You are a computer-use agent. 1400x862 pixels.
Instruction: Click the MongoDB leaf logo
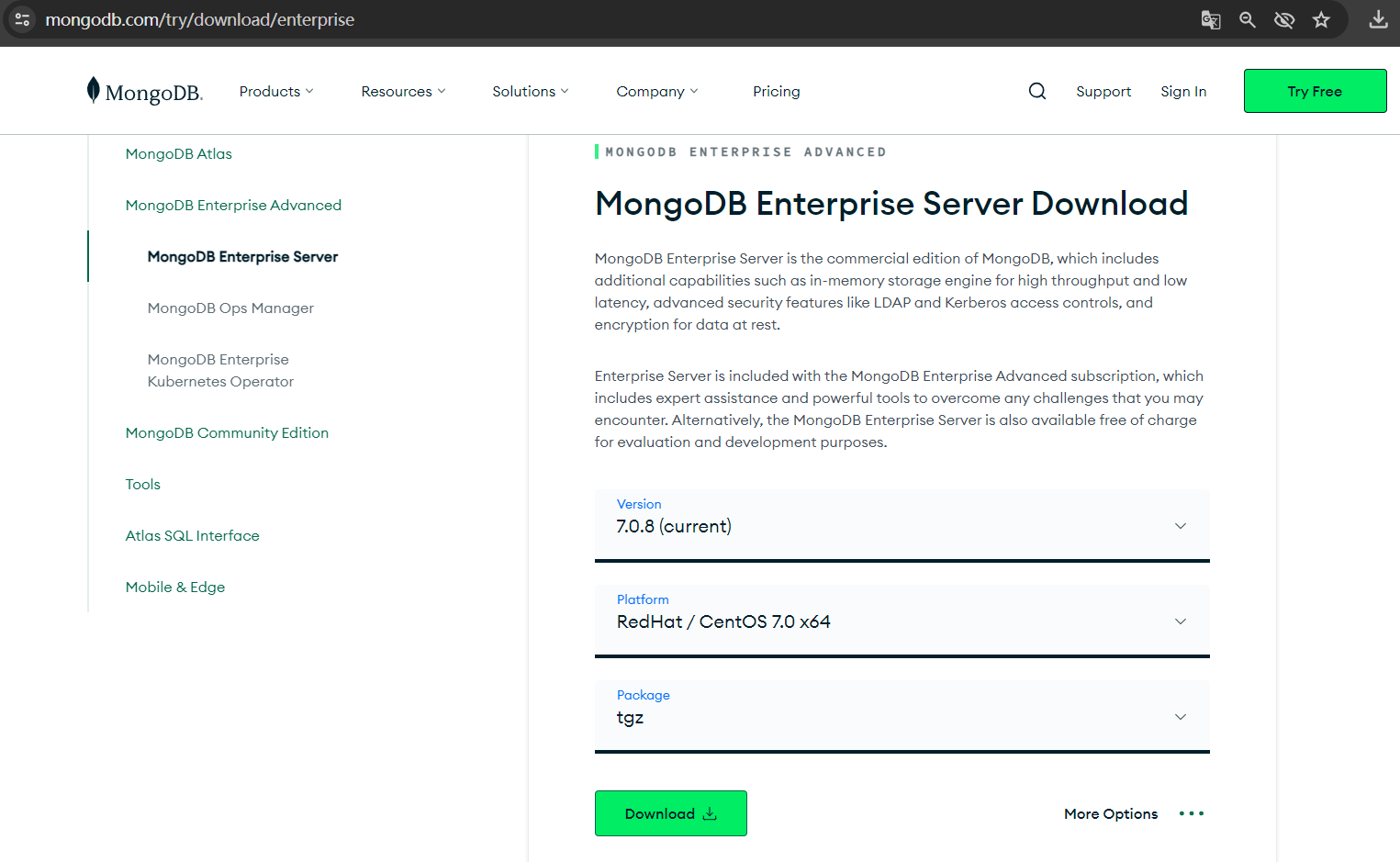(x=144, y=91)
